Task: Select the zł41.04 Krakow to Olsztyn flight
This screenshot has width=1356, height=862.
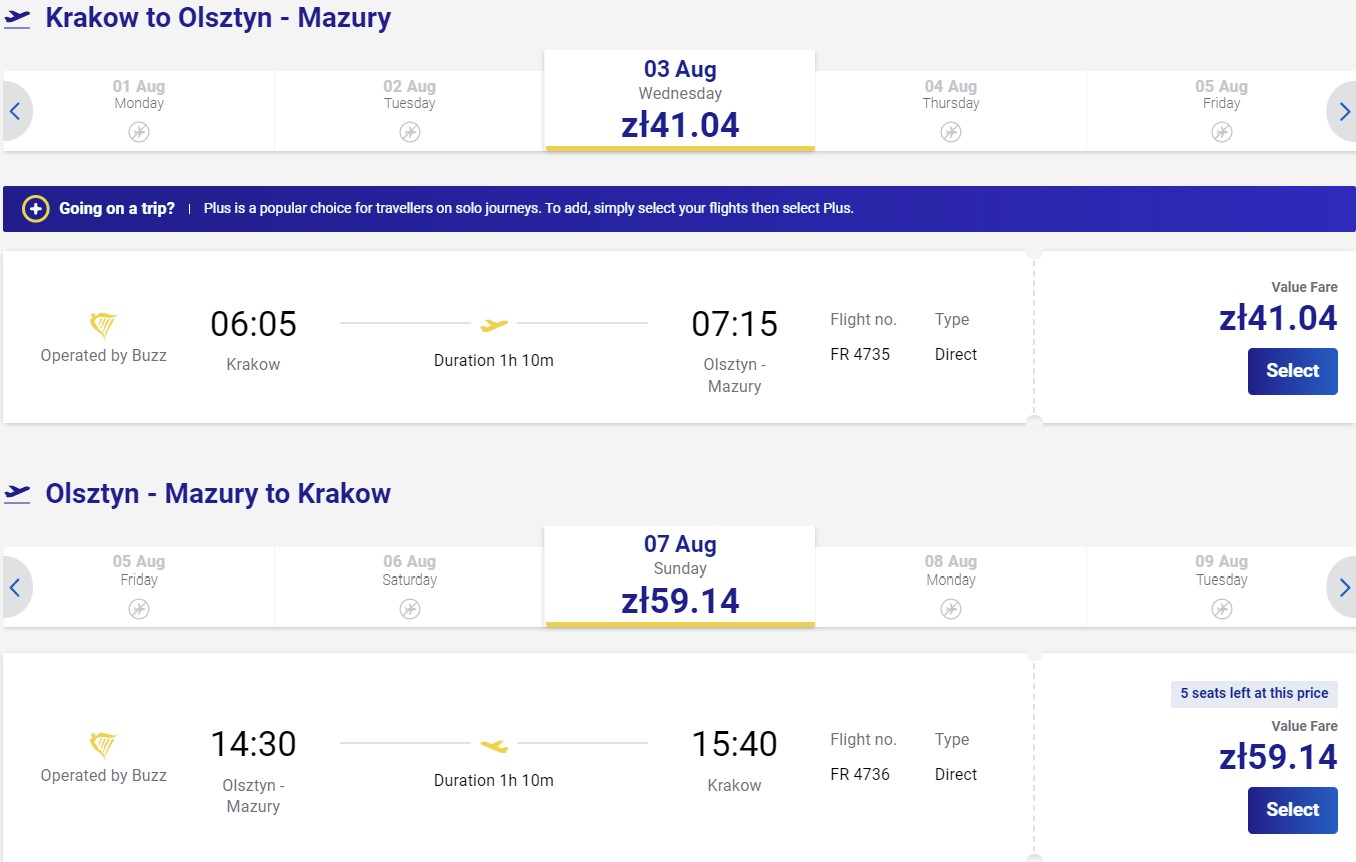Action: click(x=1292, y=371)
